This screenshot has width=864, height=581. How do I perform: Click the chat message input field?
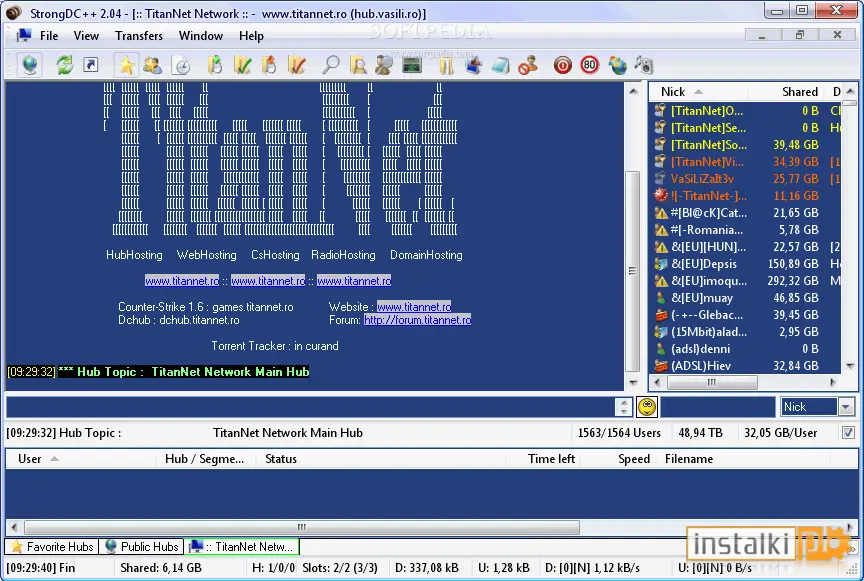click(311, 407)
